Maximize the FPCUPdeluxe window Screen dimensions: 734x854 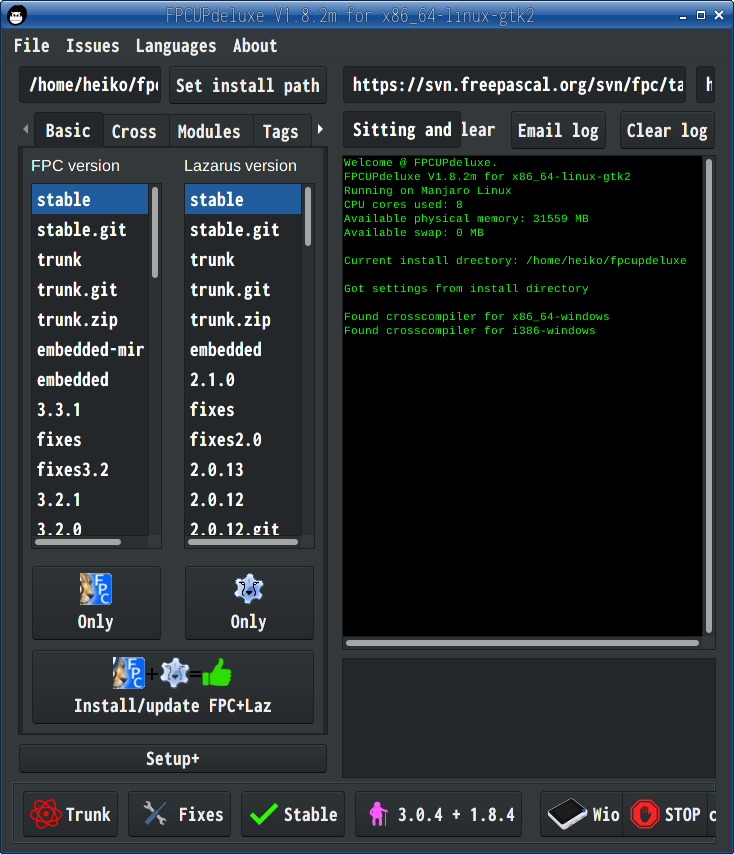[701, 15]
